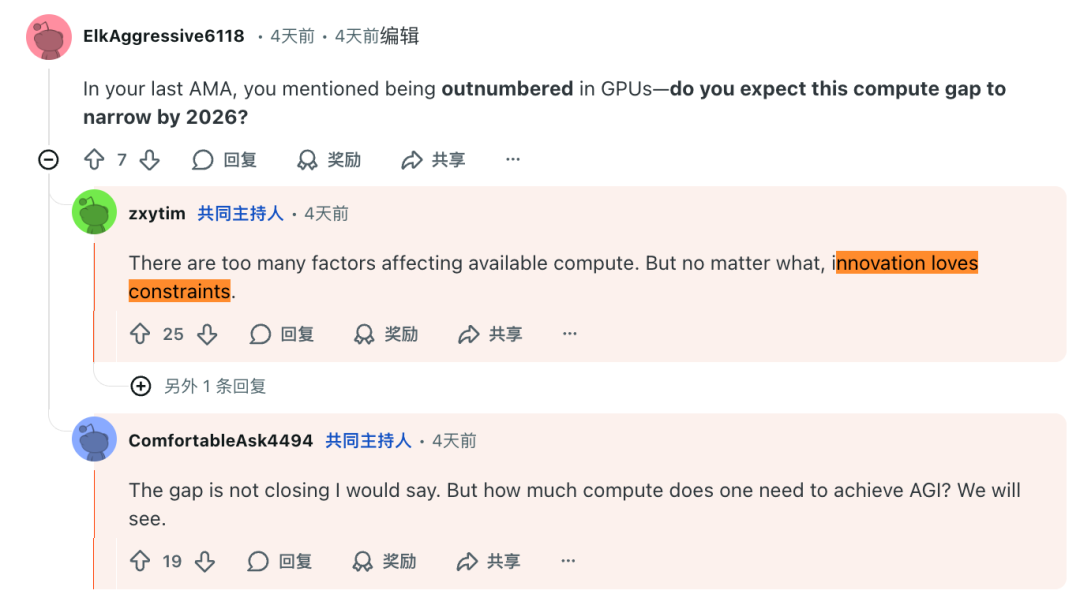
Task: Open the more options menu on ElkAggressive6118's comment
Action: click(x=513, y=160)
